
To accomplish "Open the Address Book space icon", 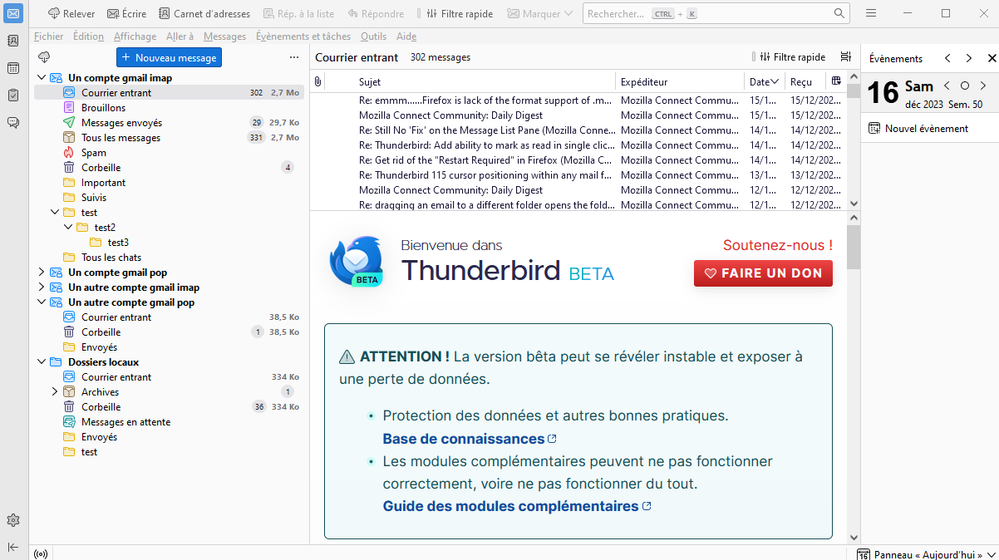I will click(x=13, y=41).
